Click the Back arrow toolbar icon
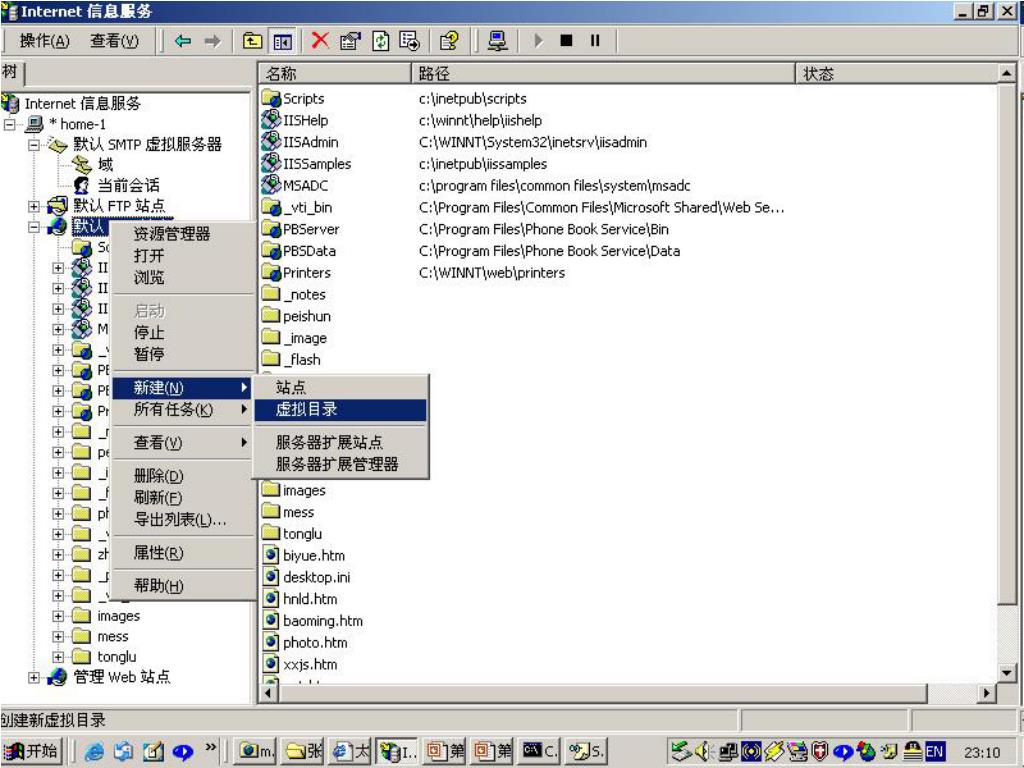Viewport: 1024px width, 768px height. (x=183, y=41)
